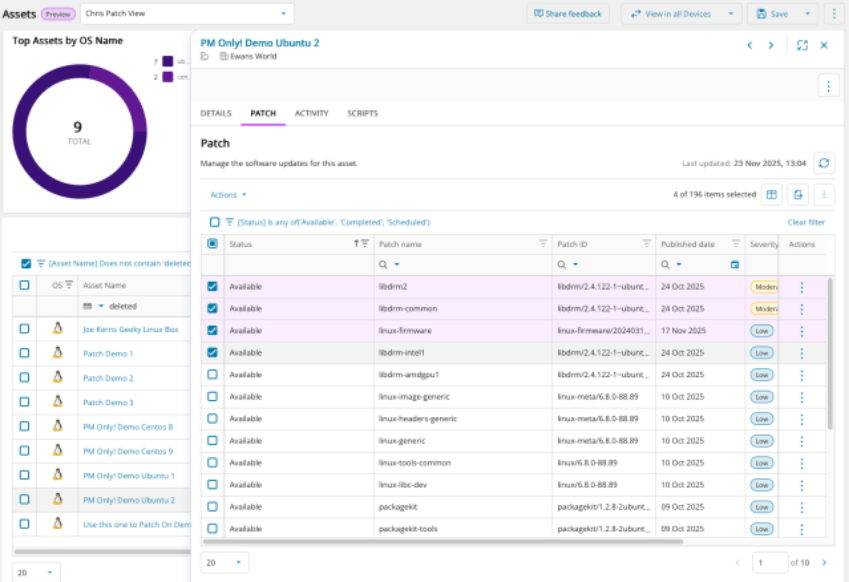Check the Patch Demo 1 asset checkbox
The image size is (849, 582).
point(25,354)
